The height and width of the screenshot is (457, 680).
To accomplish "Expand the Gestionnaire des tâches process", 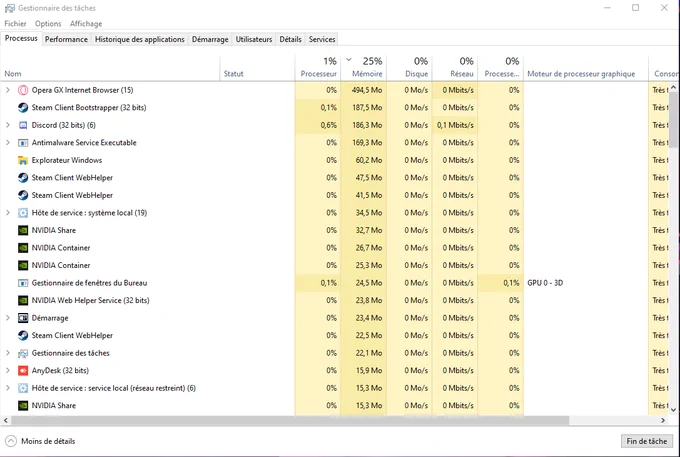I will [7, 353].
